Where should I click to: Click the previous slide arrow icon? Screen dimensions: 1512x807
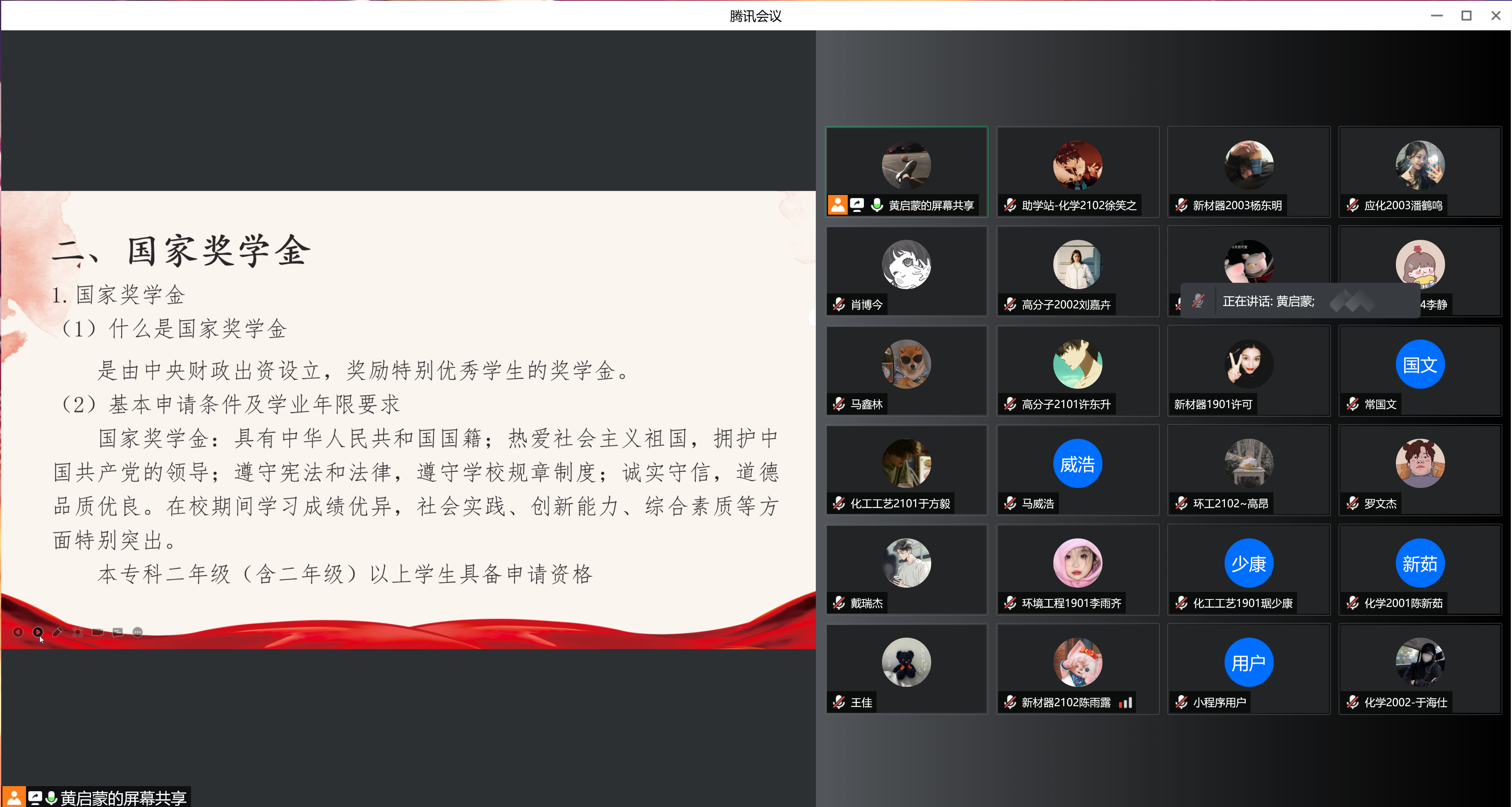[18, 632]
